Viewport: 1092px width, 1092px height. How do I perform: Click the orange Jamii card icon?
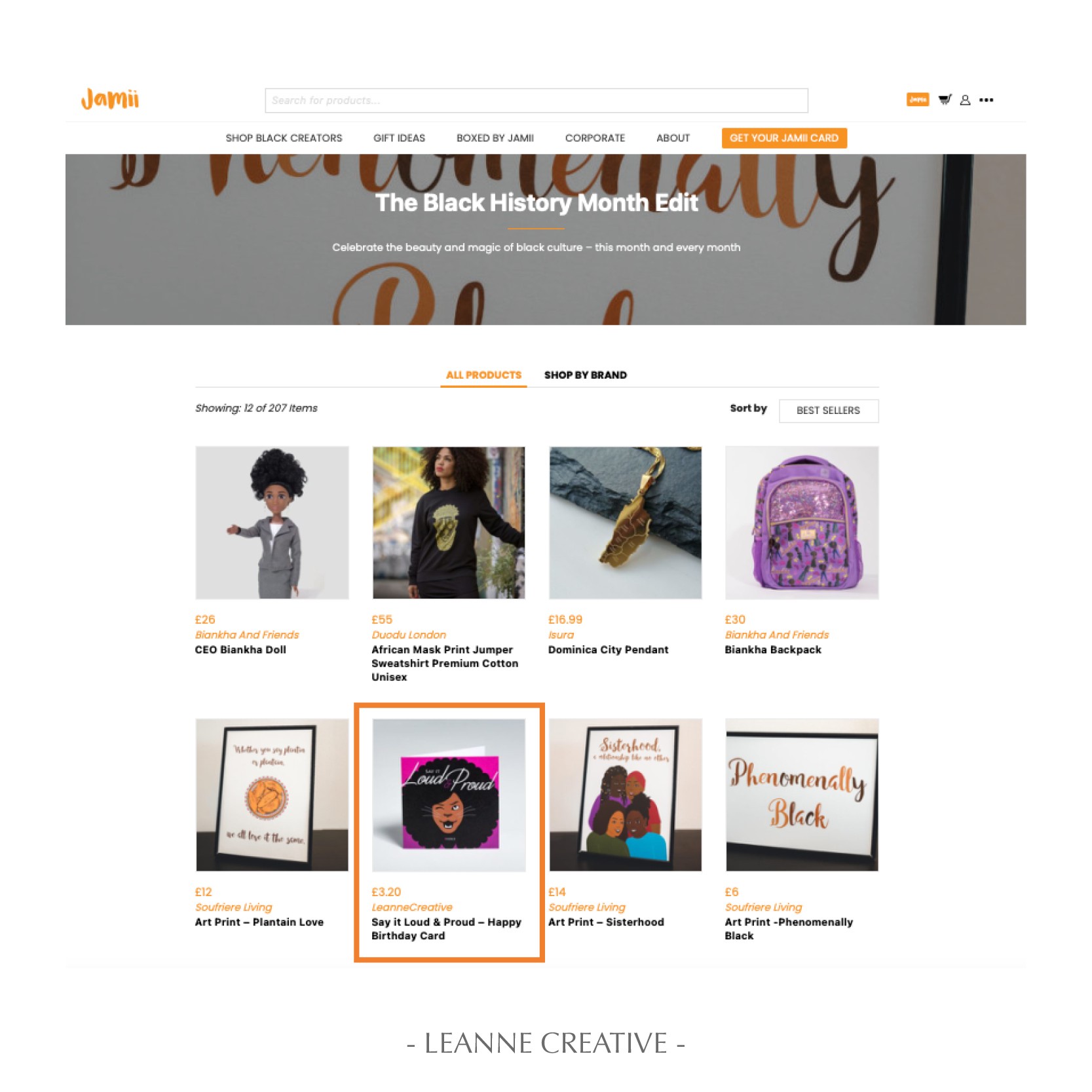coord(918,100)
